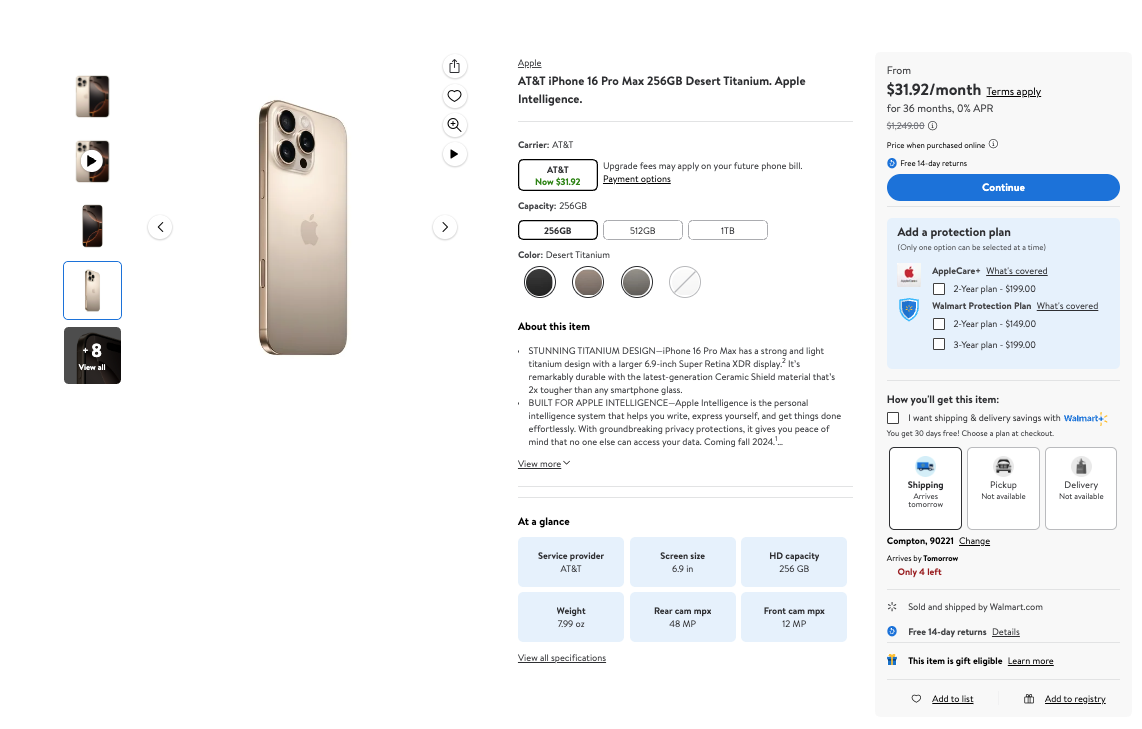Enable Walmart+ shipping and delivery savings checkbox
The height and width of the screenshot is (729, 1142).
[x=893, y=418]
